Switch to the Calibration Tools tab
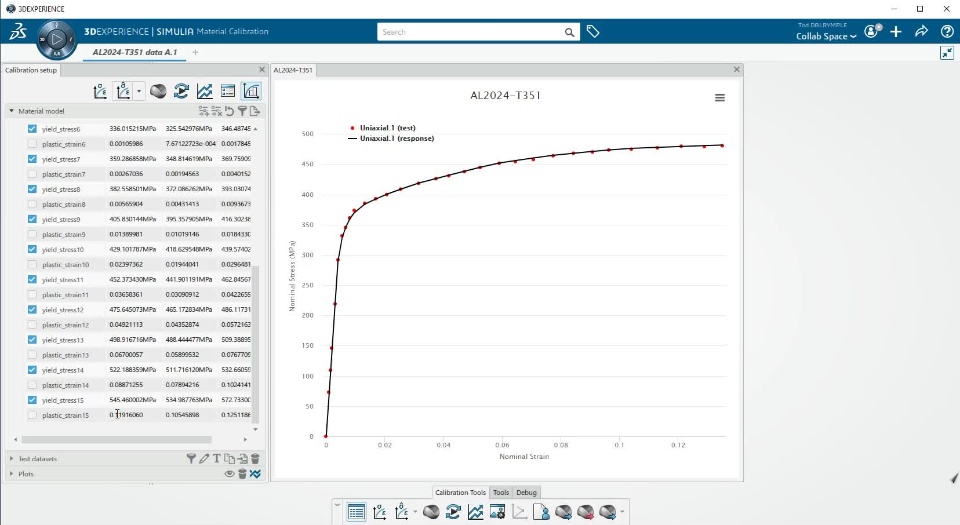 click(x=460, y=492)
